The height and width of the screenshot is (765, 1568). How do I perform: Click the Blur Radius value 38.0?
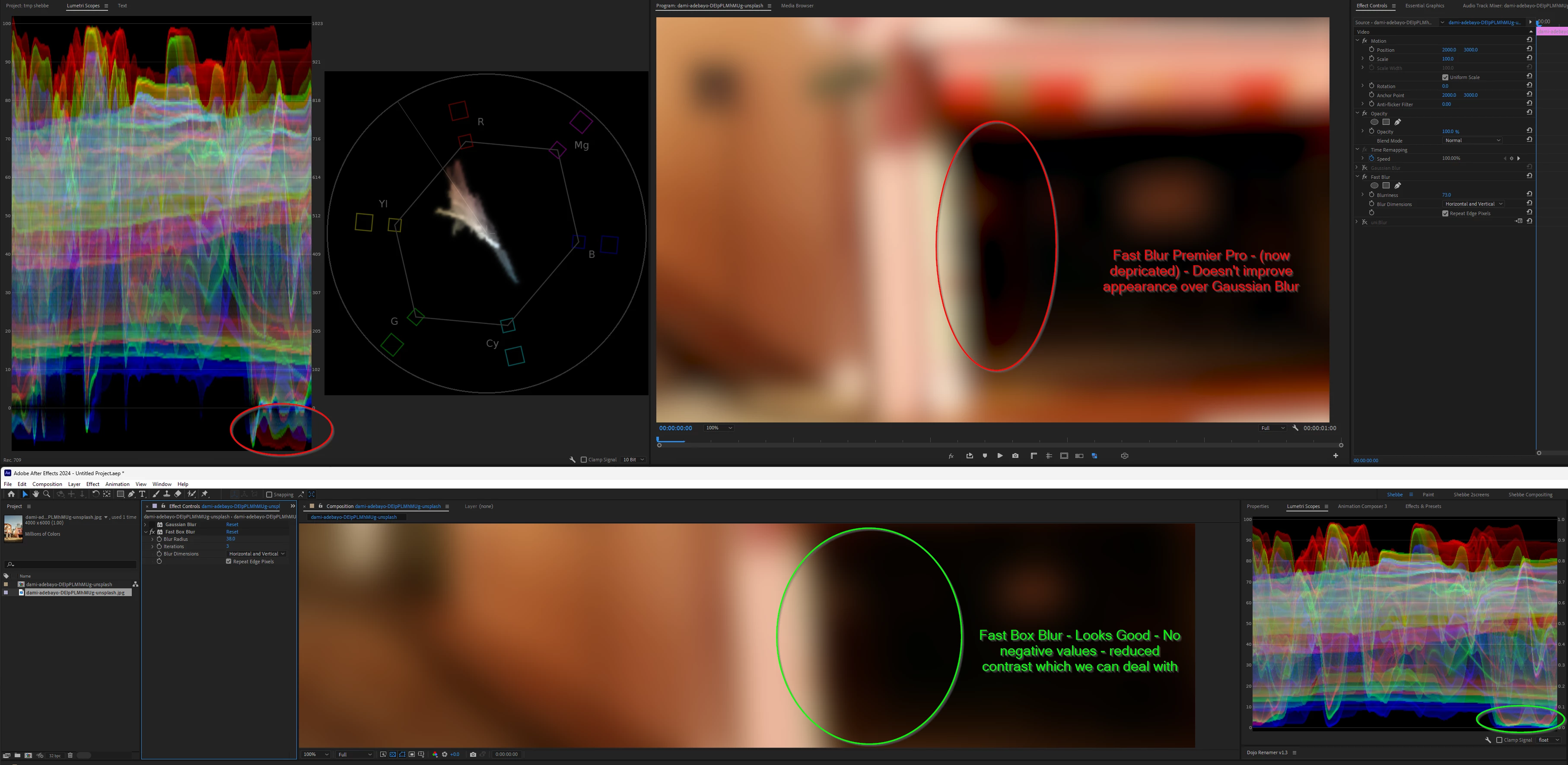(x=231, y=539)
